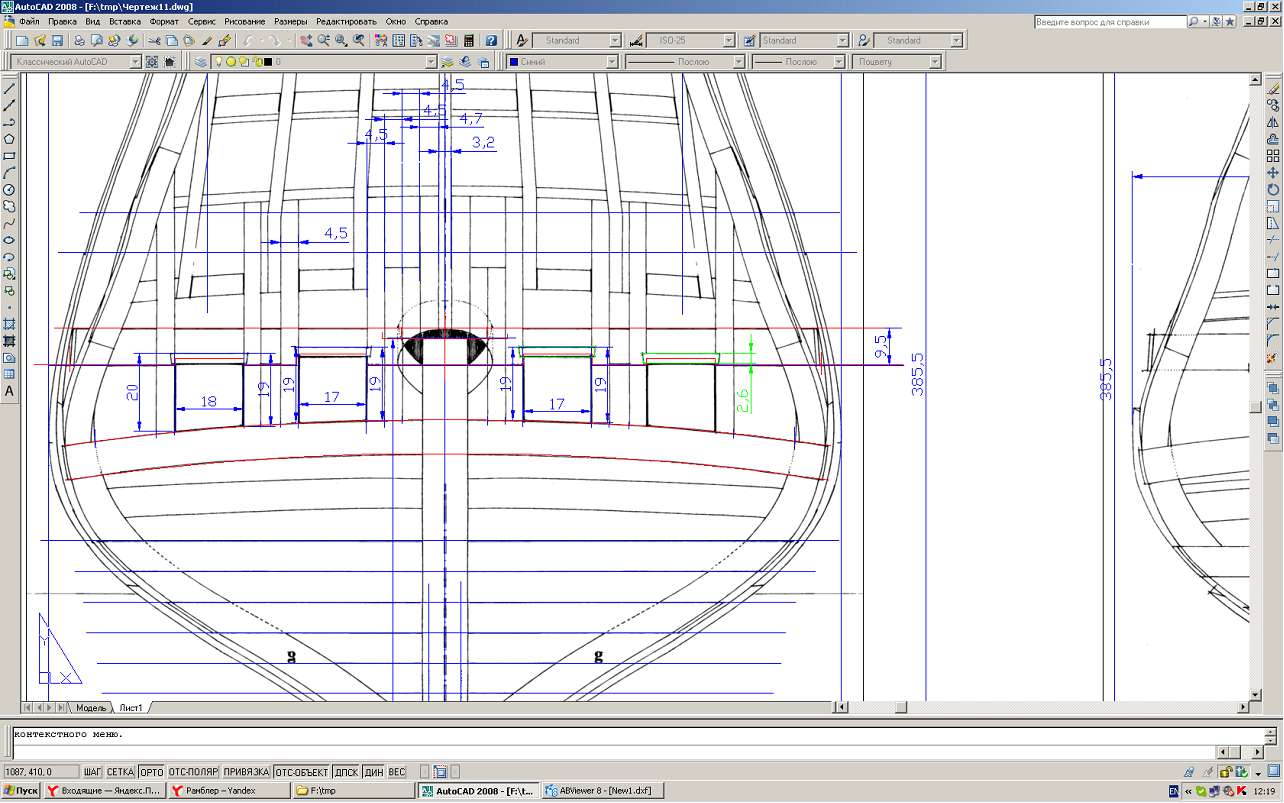Select the Hatch tool

9,324
